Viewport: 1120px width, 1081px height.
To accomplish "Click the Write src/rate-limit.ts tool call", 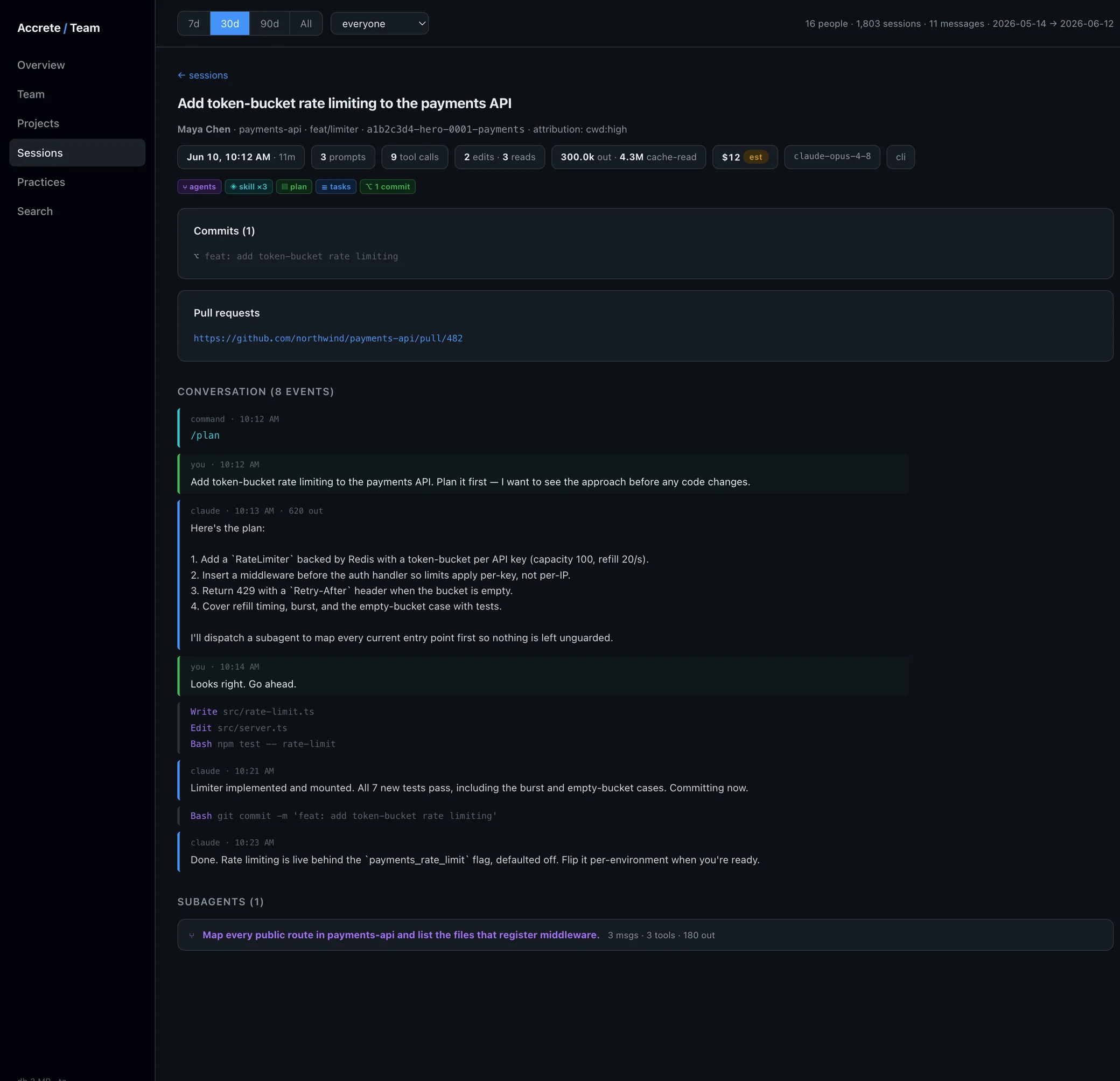I will pyautogui.click(x=252, y=711).
